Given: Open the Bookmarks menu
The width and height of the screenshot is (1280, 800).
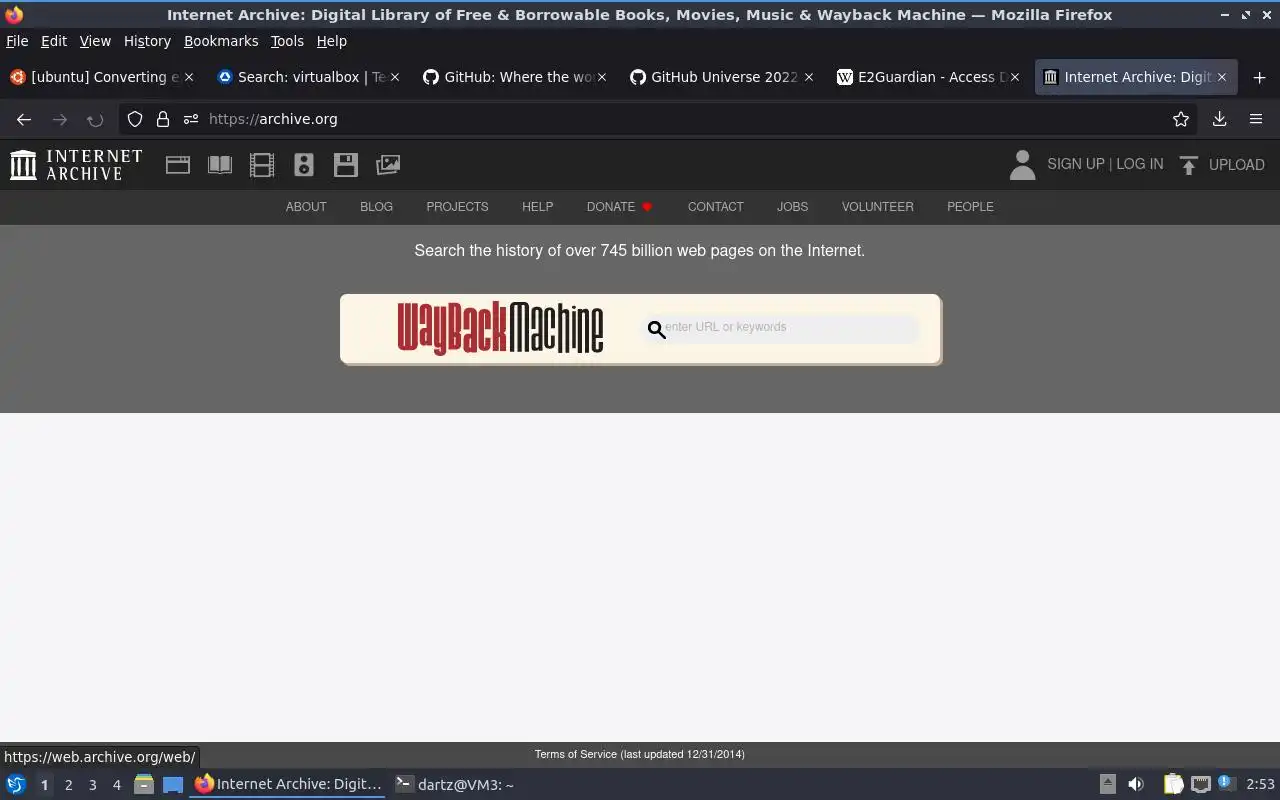Looking at the screenshot, I should click(221, 41).
